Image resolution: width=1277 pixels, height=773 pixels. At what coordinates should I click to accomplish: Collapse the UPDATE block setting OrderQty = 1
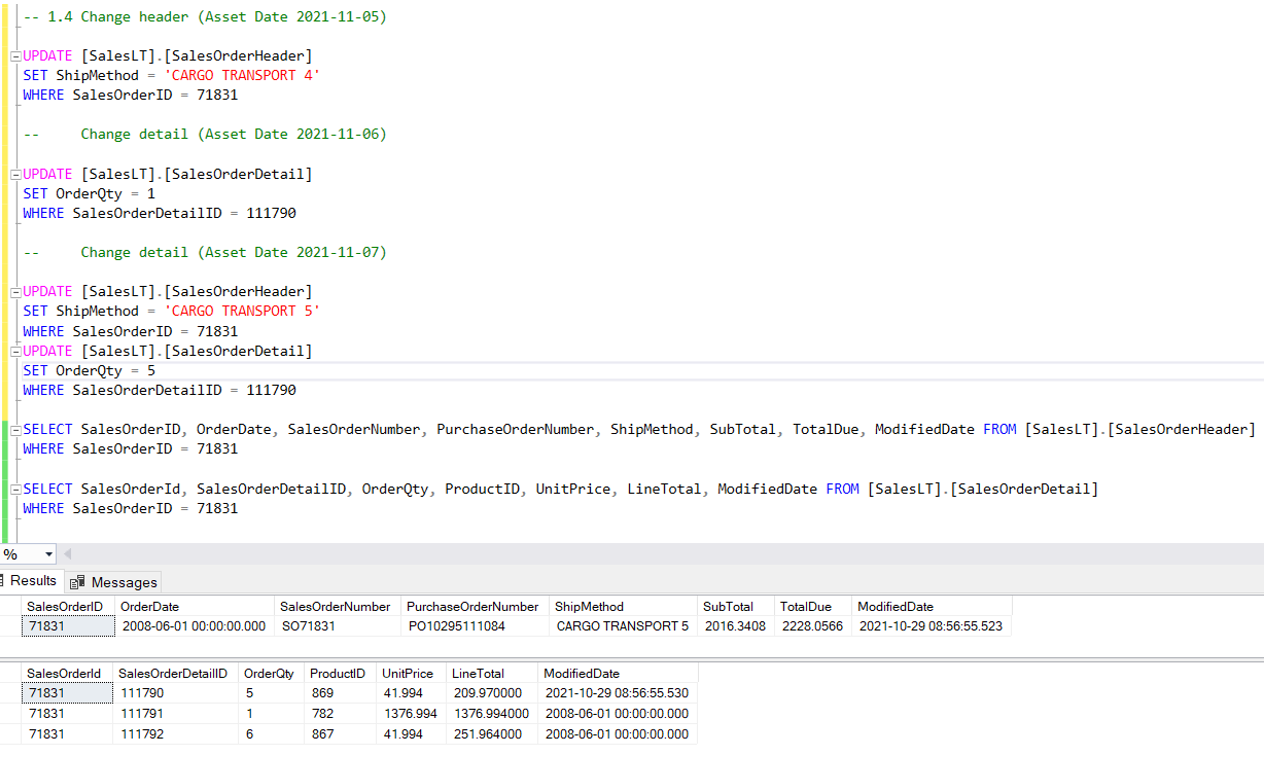click(x=16, y=174)
